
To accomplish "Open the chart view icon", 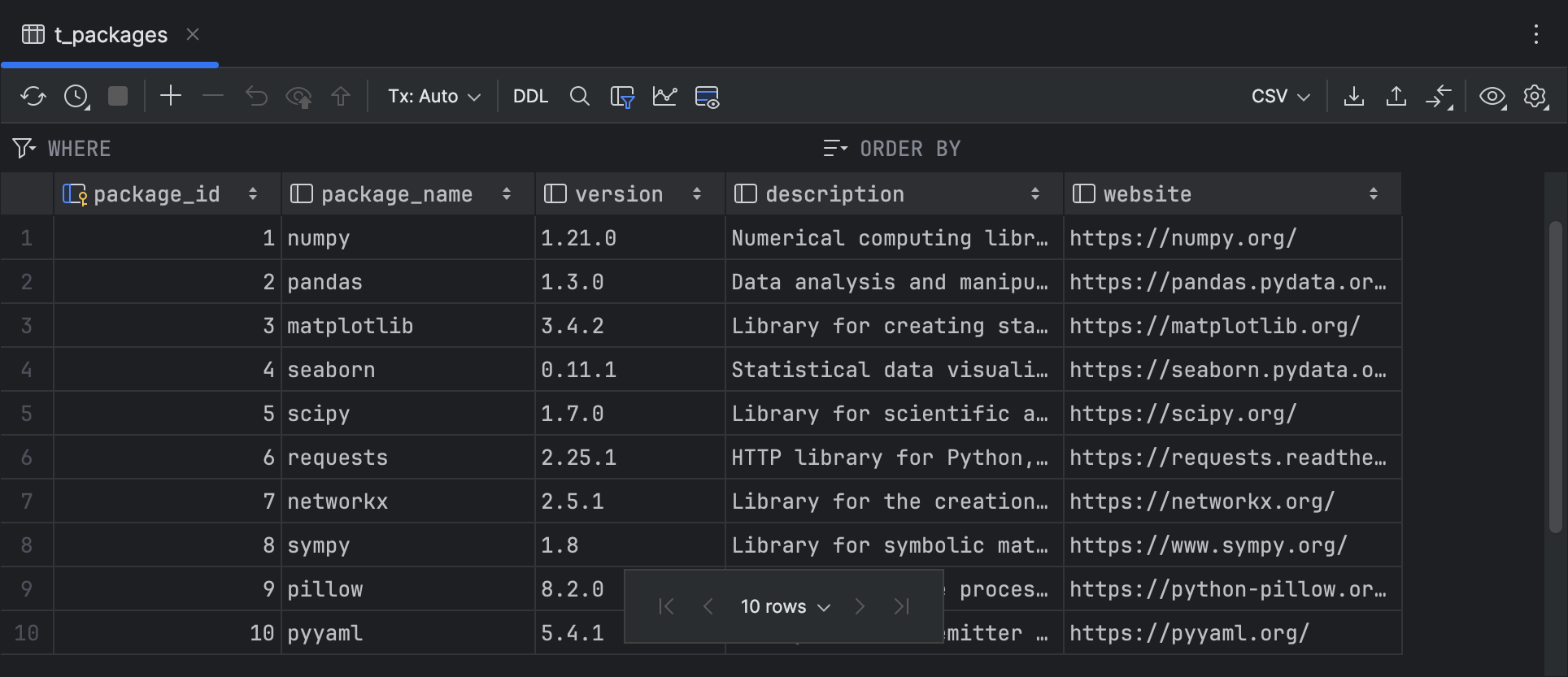I will pos(664,97).
